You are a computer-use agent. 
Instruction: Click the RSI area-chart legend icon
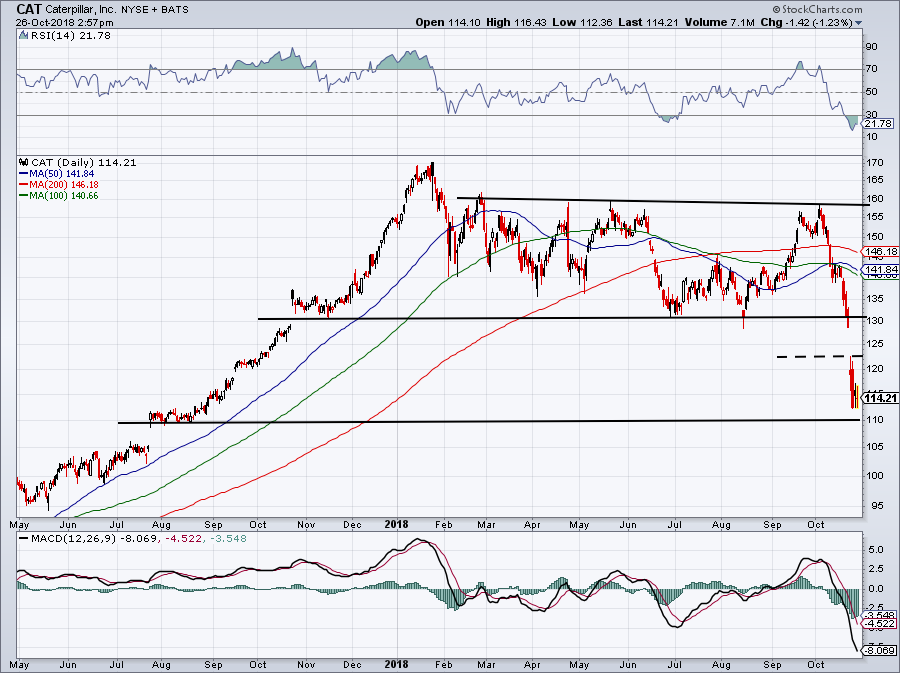(x=24, y=36)
